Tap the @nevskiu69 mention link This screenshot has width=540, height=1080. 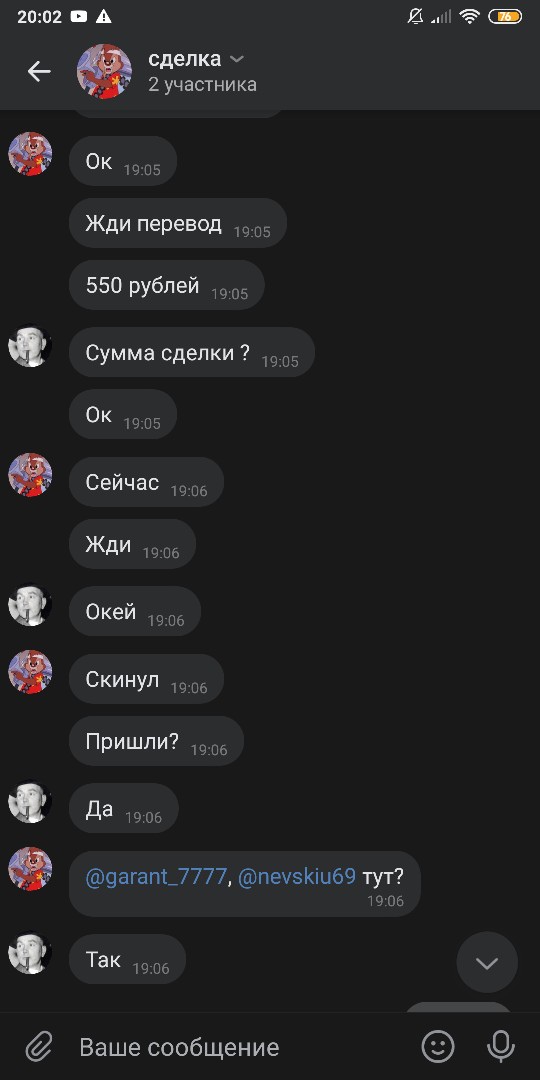297,876
